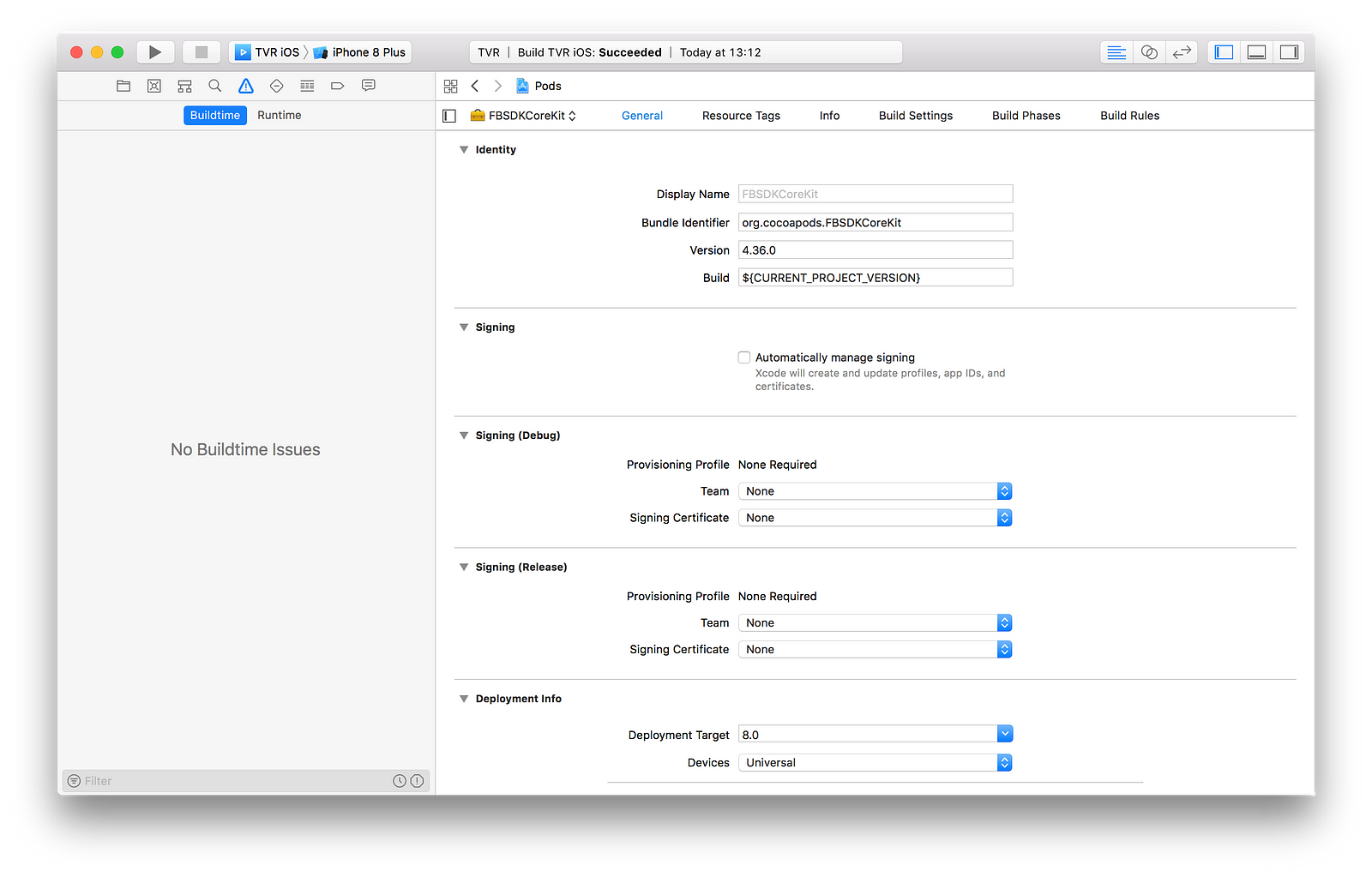Click the TVR iOS scheme app icon

click(244, 52)
